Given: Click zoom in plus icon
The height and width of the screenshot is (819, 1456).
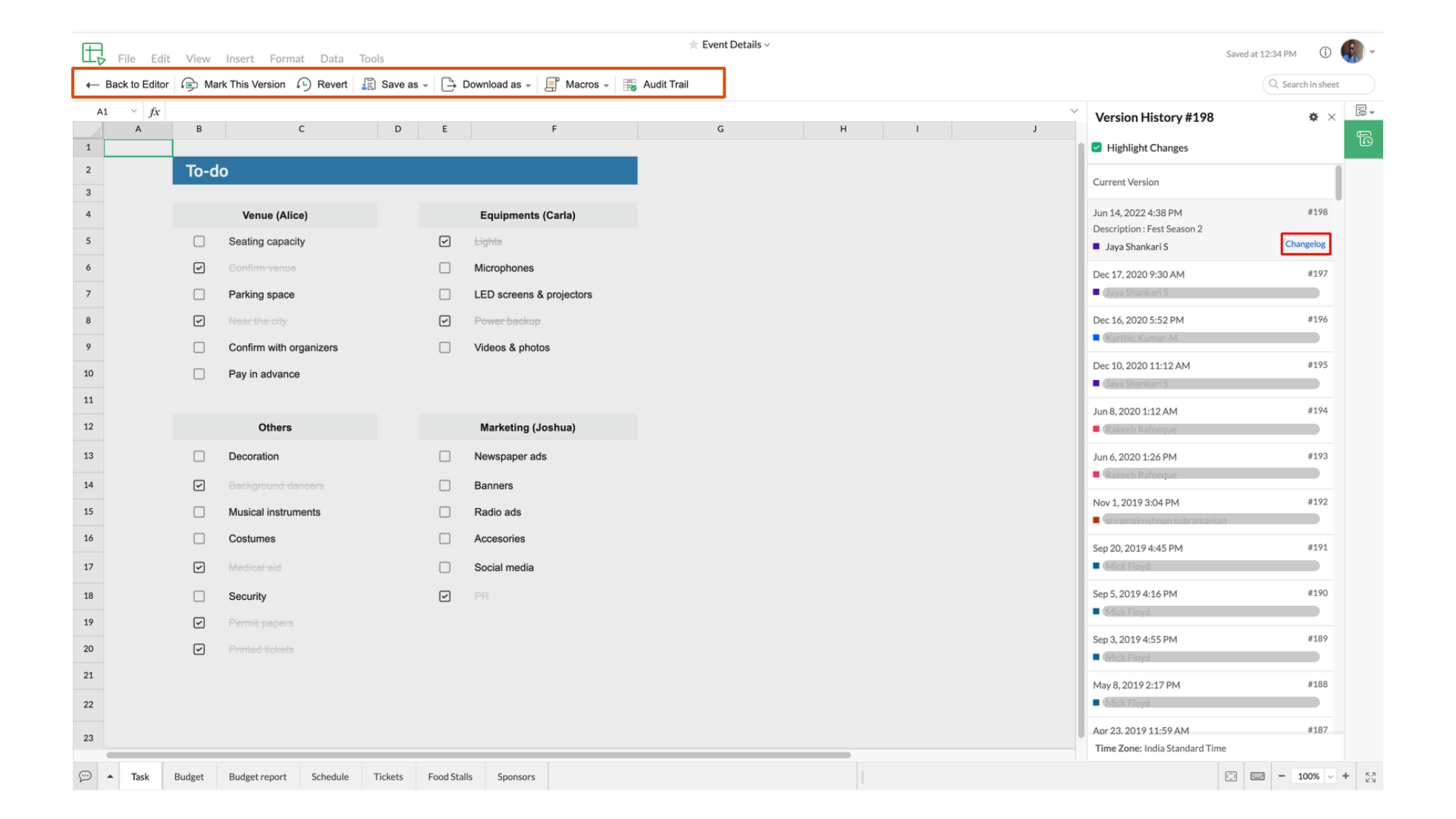Looking at the screenshot, I should [1345, 776].
